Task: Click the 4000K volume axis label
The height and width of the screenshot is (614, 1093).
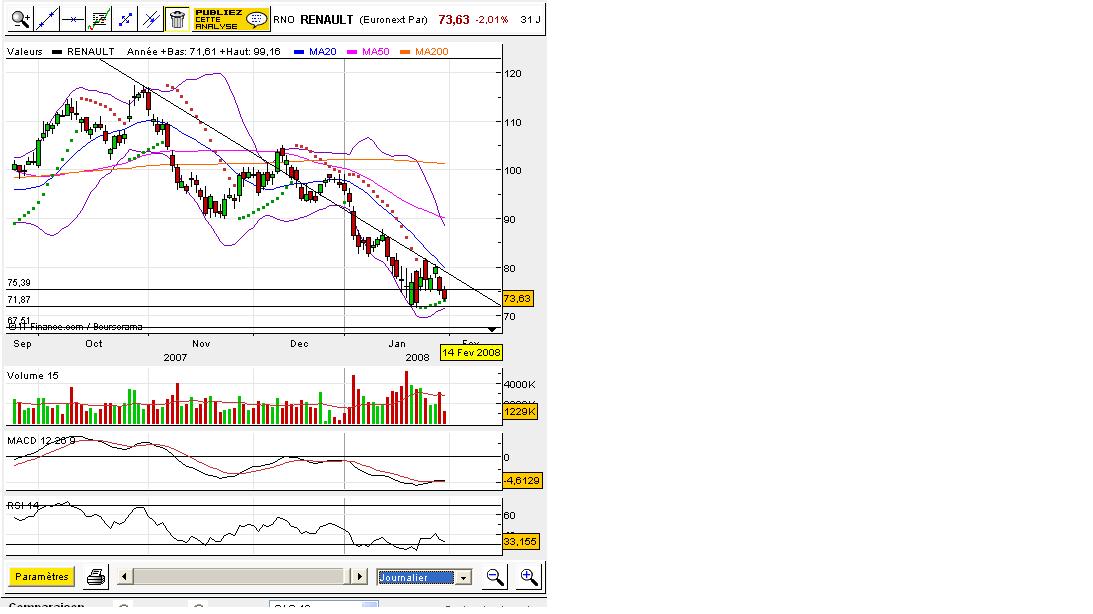Action: [520, 385]
